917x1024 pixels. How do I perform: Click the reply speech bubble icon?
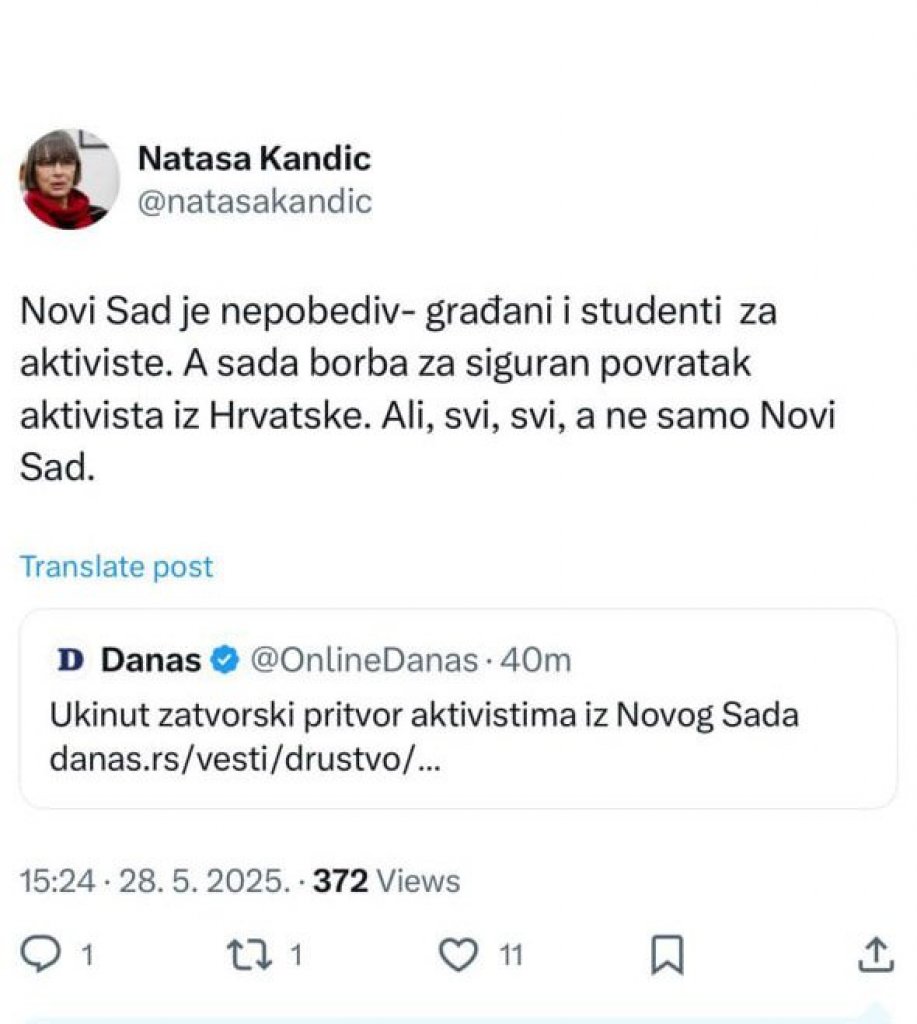click(x=41, y=955)
